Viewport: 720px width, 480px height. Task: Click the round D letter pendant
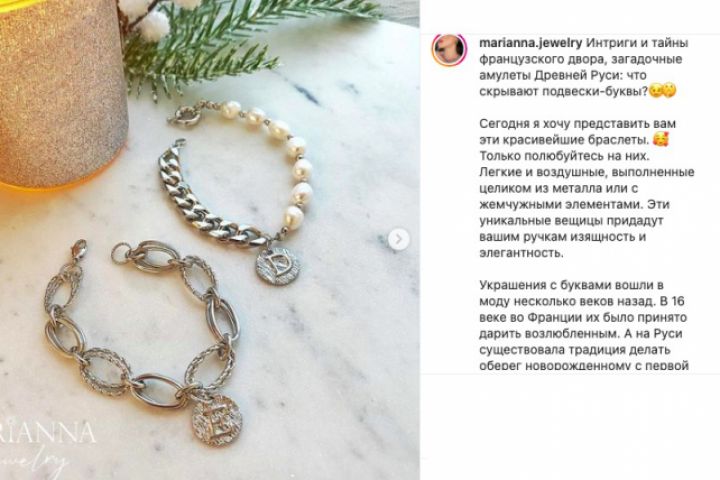click(x=278, y=265)
